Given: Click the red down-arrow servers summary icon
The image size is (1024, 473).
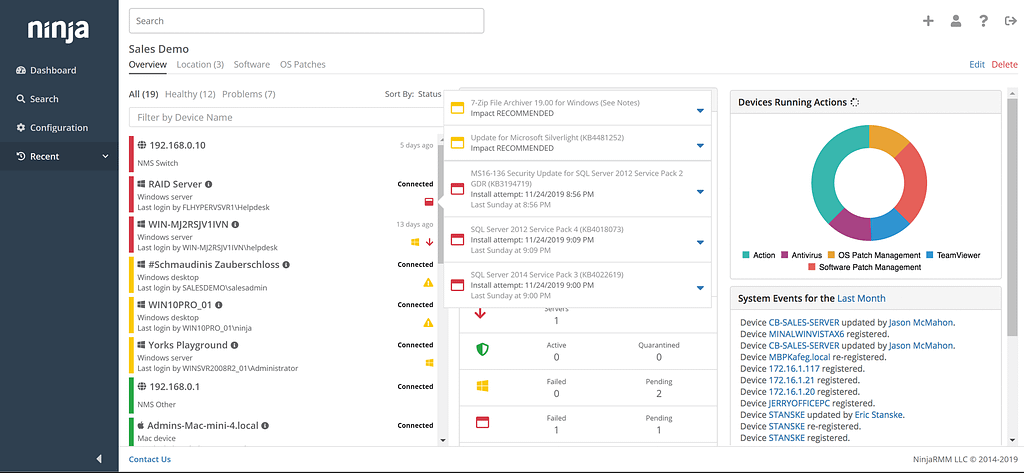Looking at the screenshot, I should (481, 314).
